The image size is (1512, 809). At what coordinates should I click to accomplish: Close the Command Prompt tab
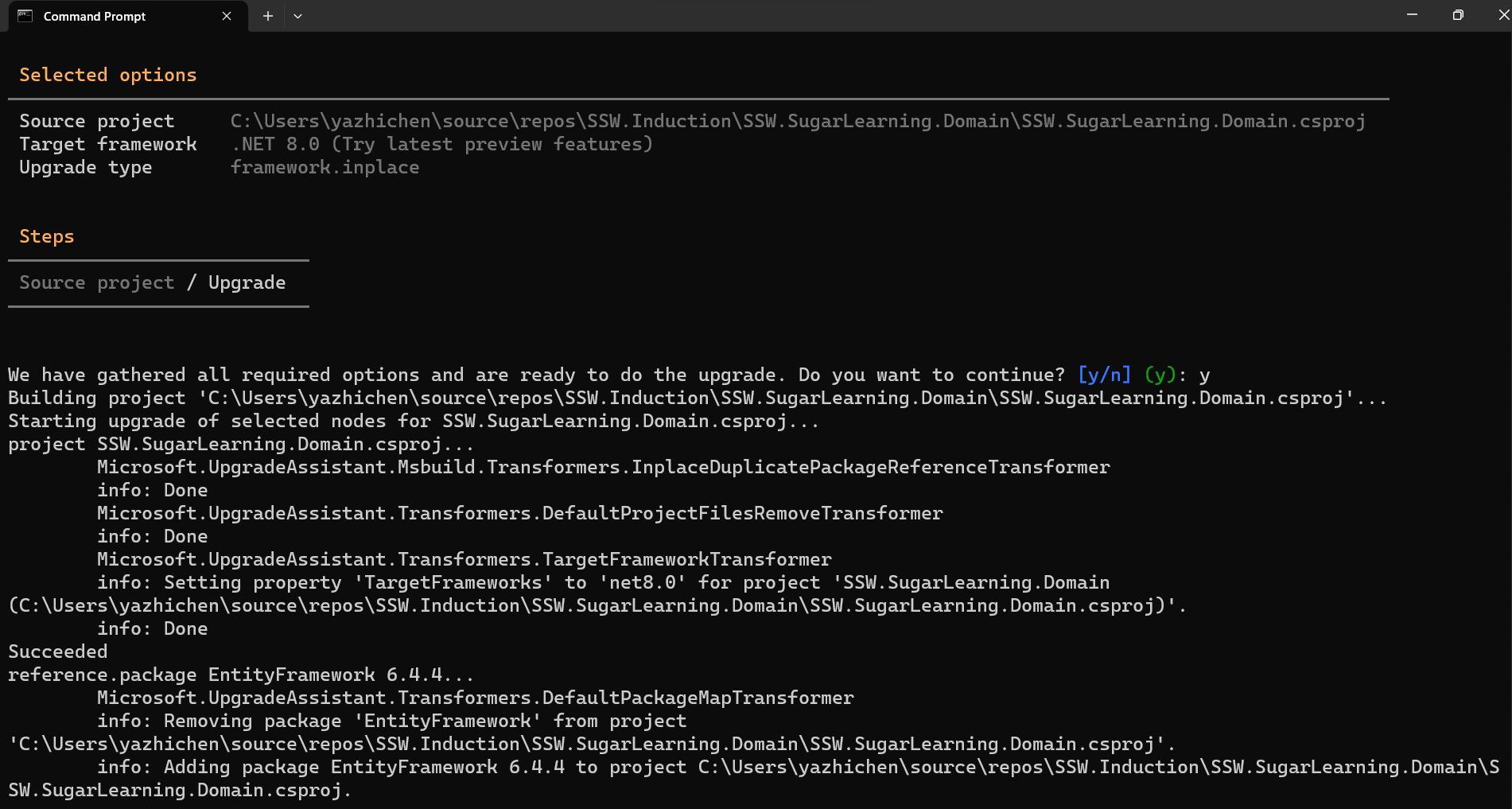[227, 16]
